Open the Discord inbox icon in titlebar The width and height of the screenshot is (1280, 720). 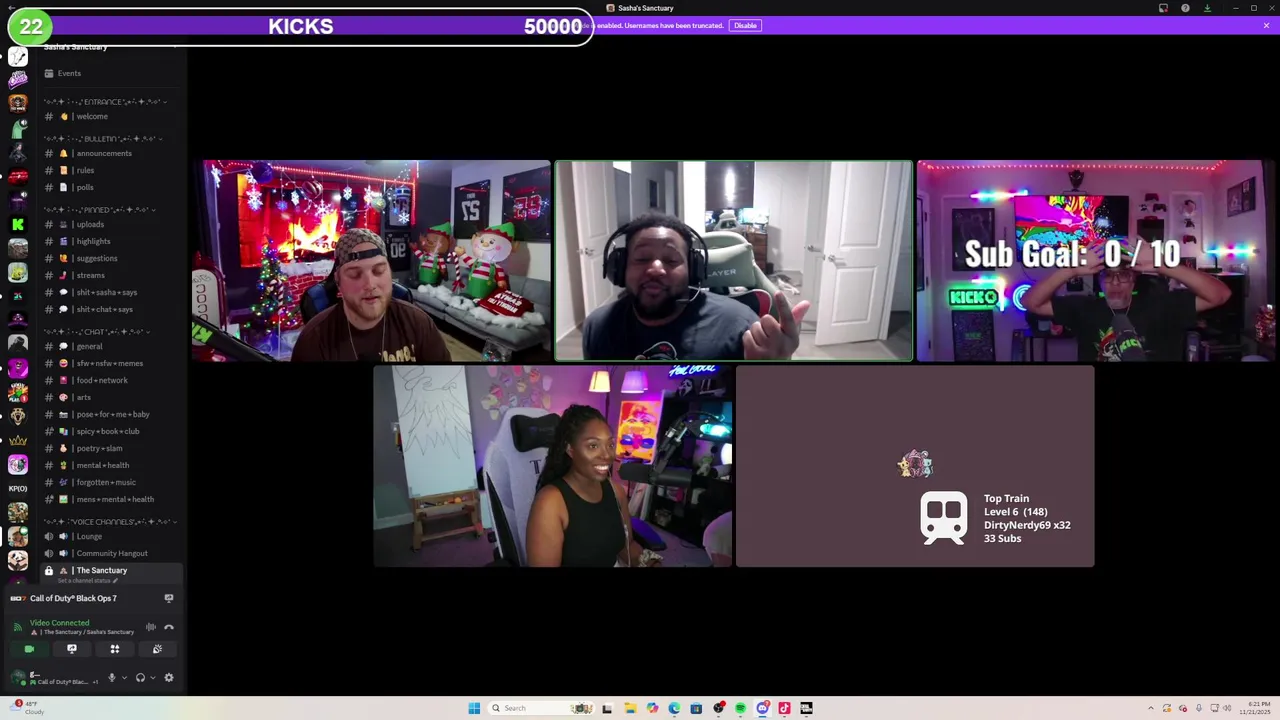1163,8
